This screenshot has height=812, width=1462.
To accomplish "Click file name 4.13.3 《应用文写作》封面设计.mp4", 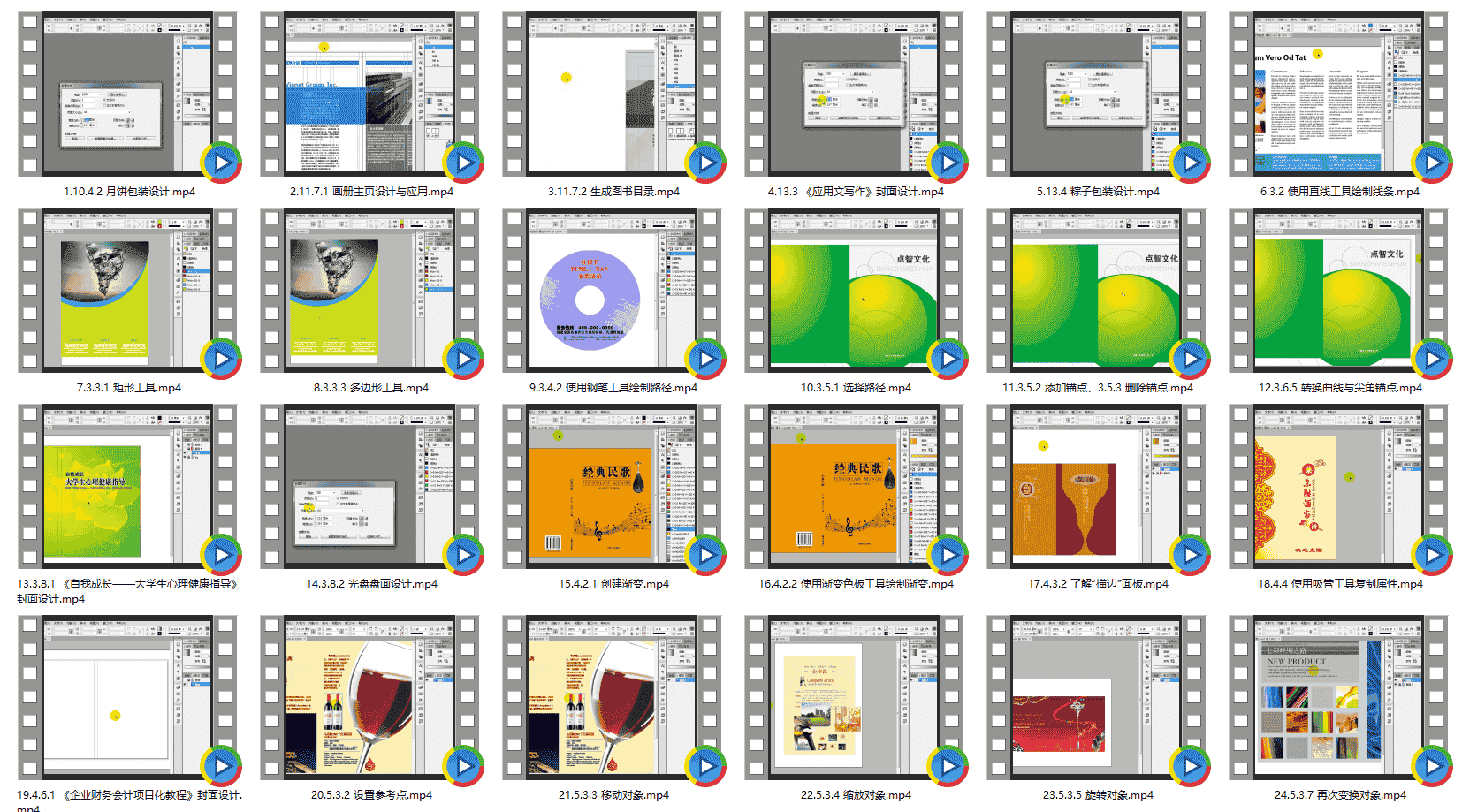I will [x=856, y=191].
